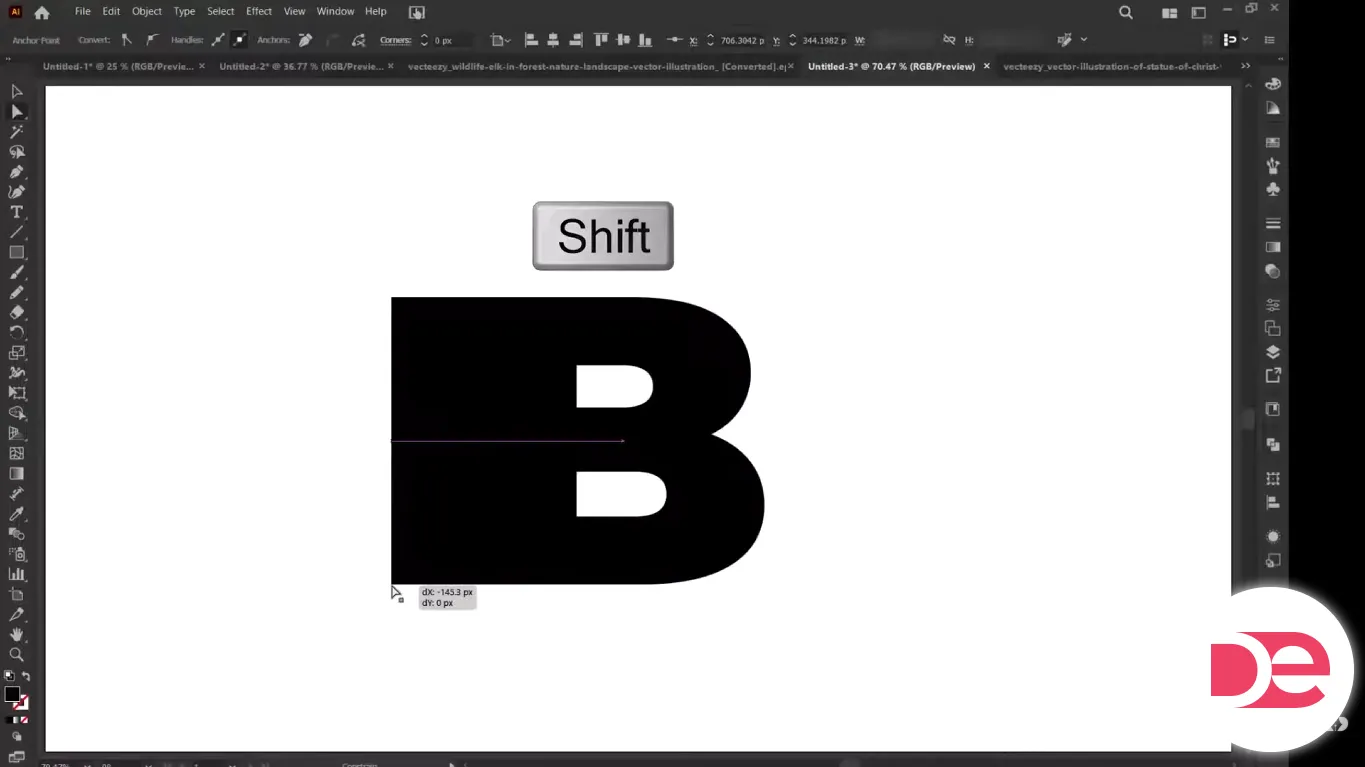
Task: Close the Untitled-3 document tab
Action: pyautogui.click(x=986, y=66)
